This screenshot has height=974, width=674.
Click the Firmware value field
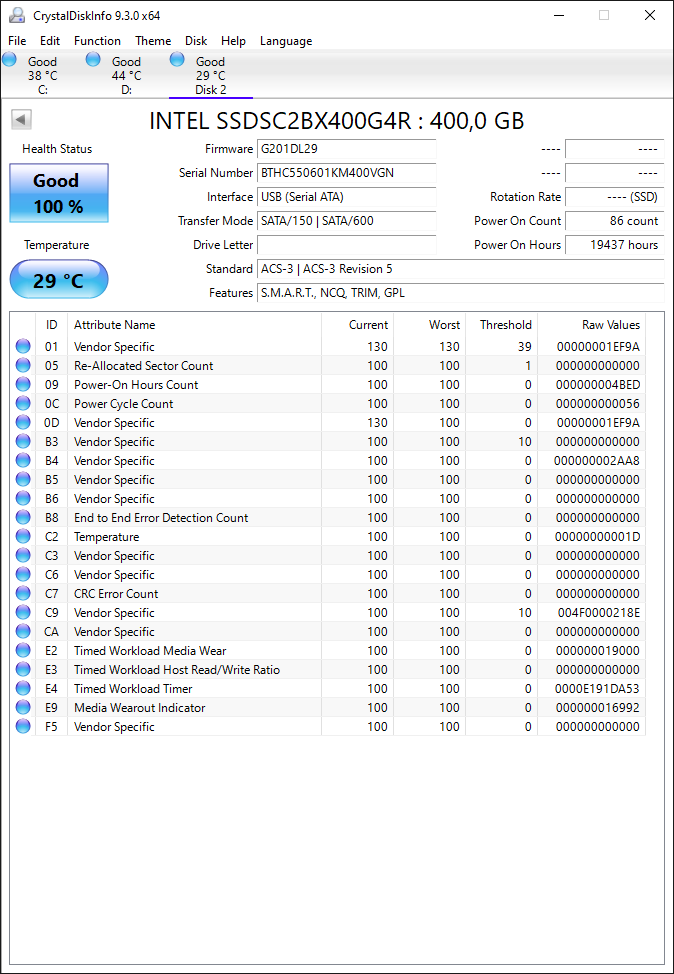347,149
